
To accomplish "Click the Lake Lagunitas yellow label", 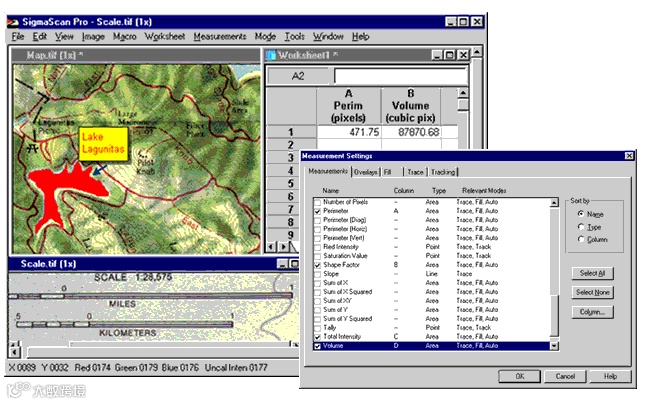I will coord(103,143).
